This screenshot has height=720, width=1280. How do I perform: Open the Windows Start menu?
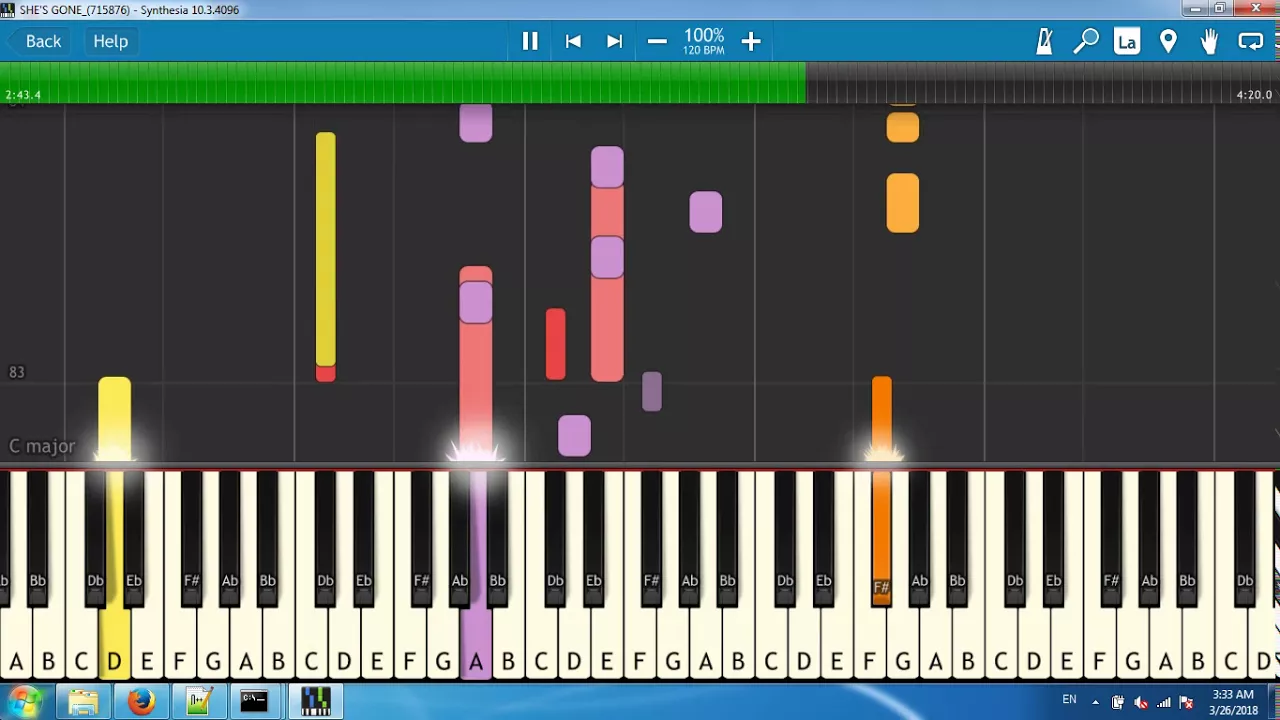coord(24,701)
